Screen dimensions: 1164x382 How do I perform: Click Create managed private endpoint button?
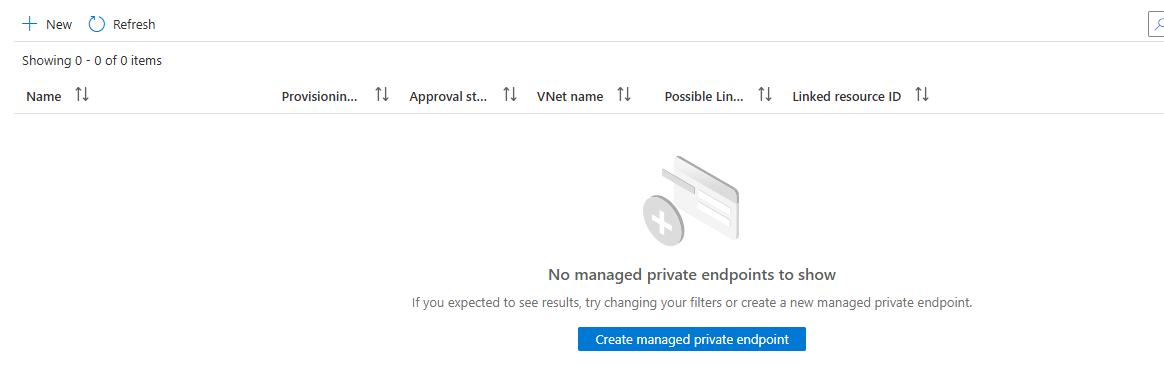(x=692, y=339)
